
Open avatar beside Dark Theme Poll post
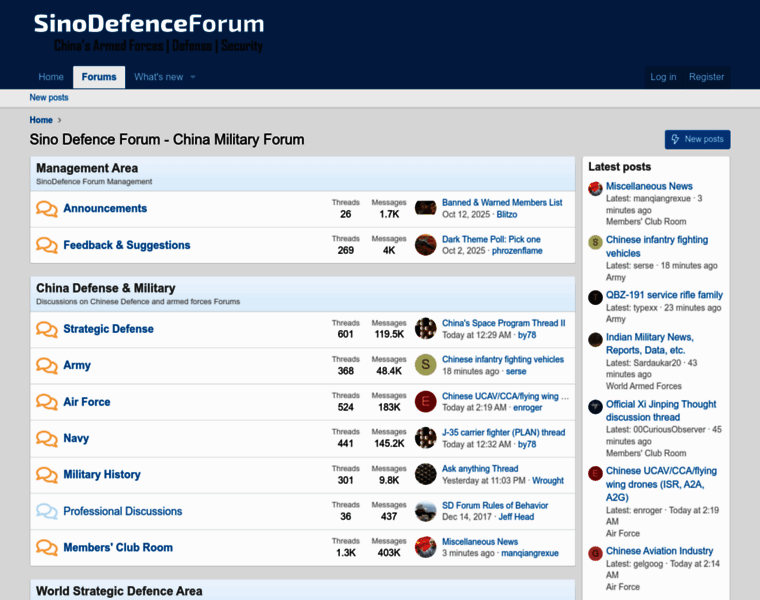(x=426, y=245)
